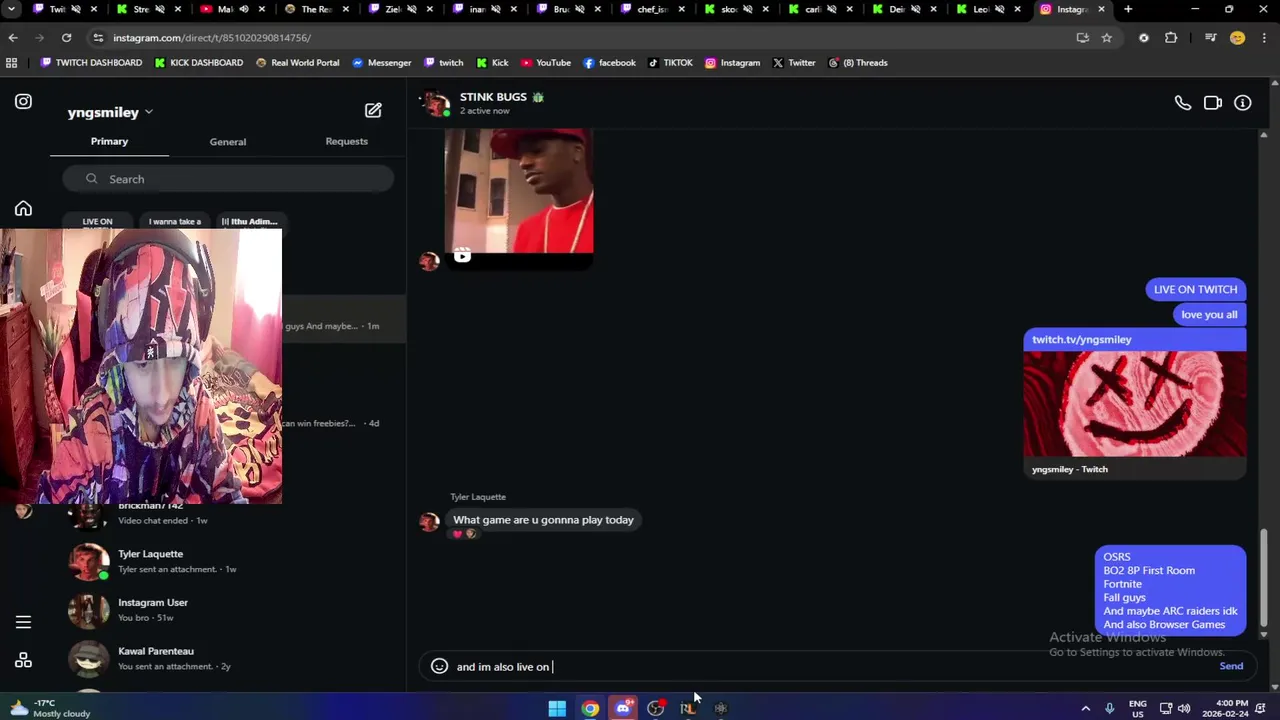Screen dimensions: 1280x720
Task: Start a video call in STINK BUGS chat
Action: pyautogui.click(x=1213, y=103)
